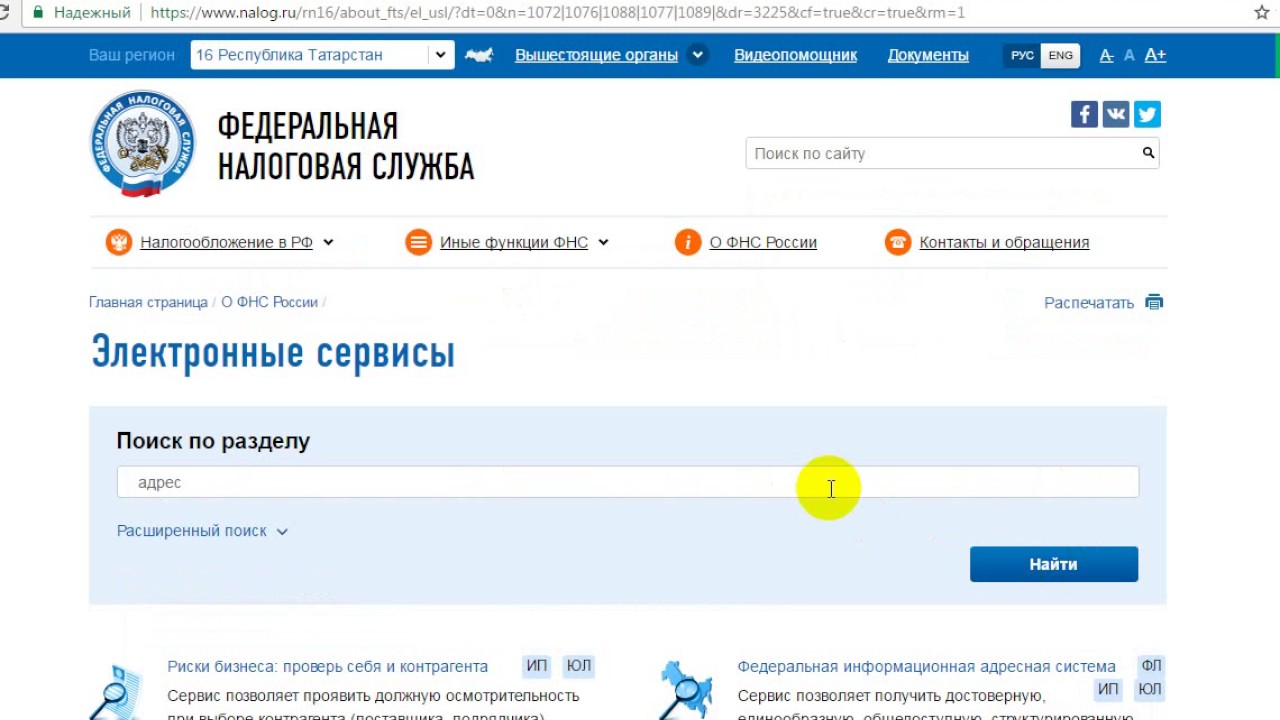The height and width of the screenshot is (720, 1280).
Task: Go to О ФНС России breadcrumb
Action: [x=269, y=302]
